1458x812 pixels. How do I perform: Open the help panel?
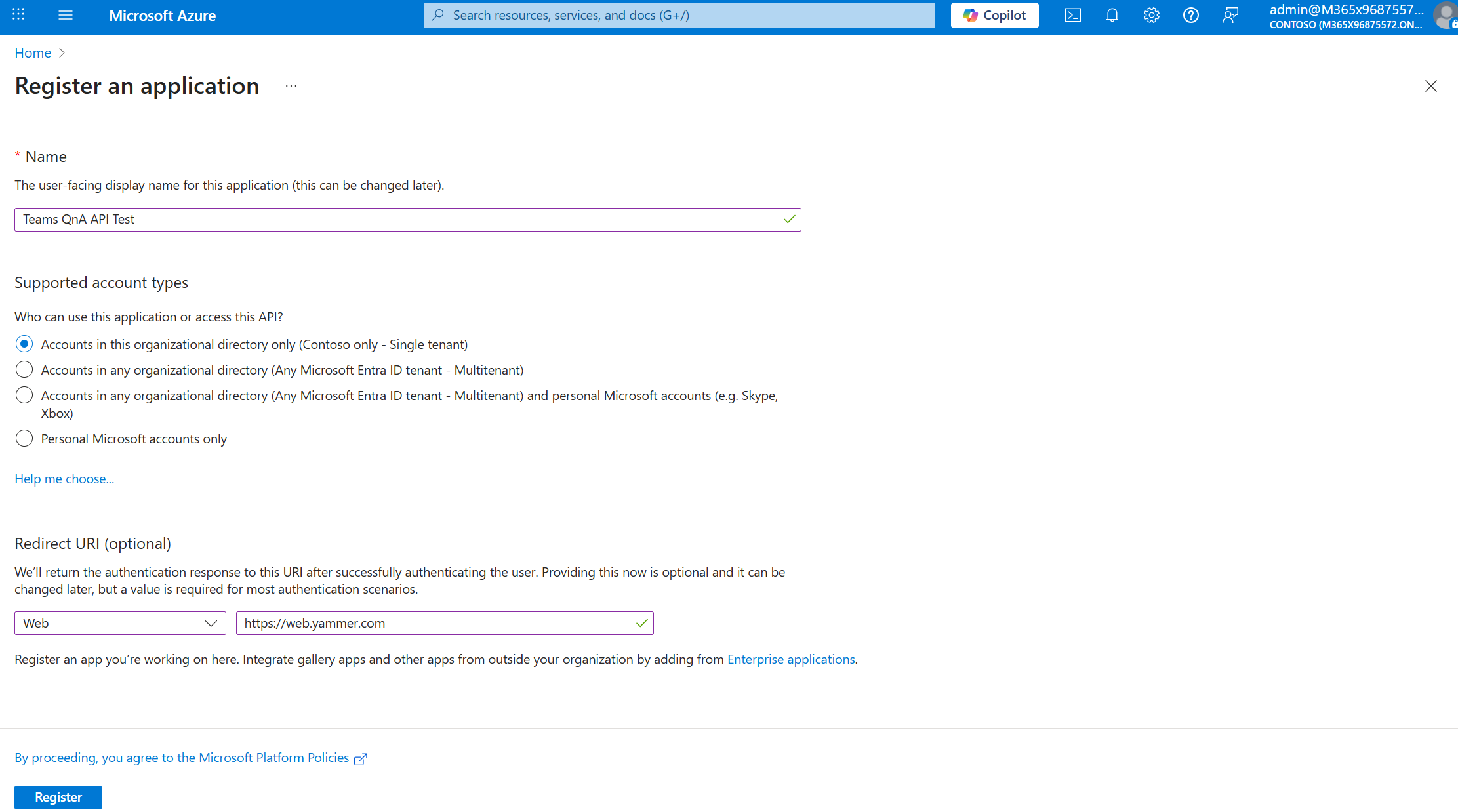point(1191,15)
